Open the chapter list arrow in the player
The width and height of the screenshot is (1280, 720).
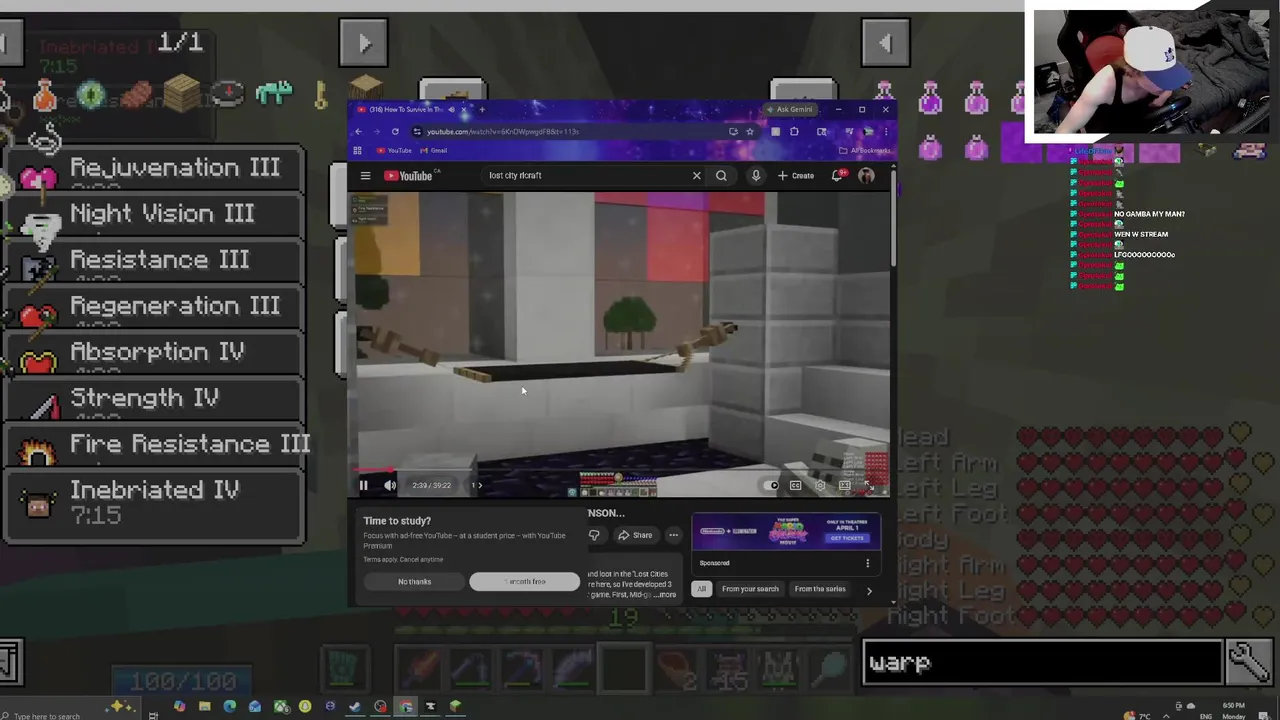(478, 485)
